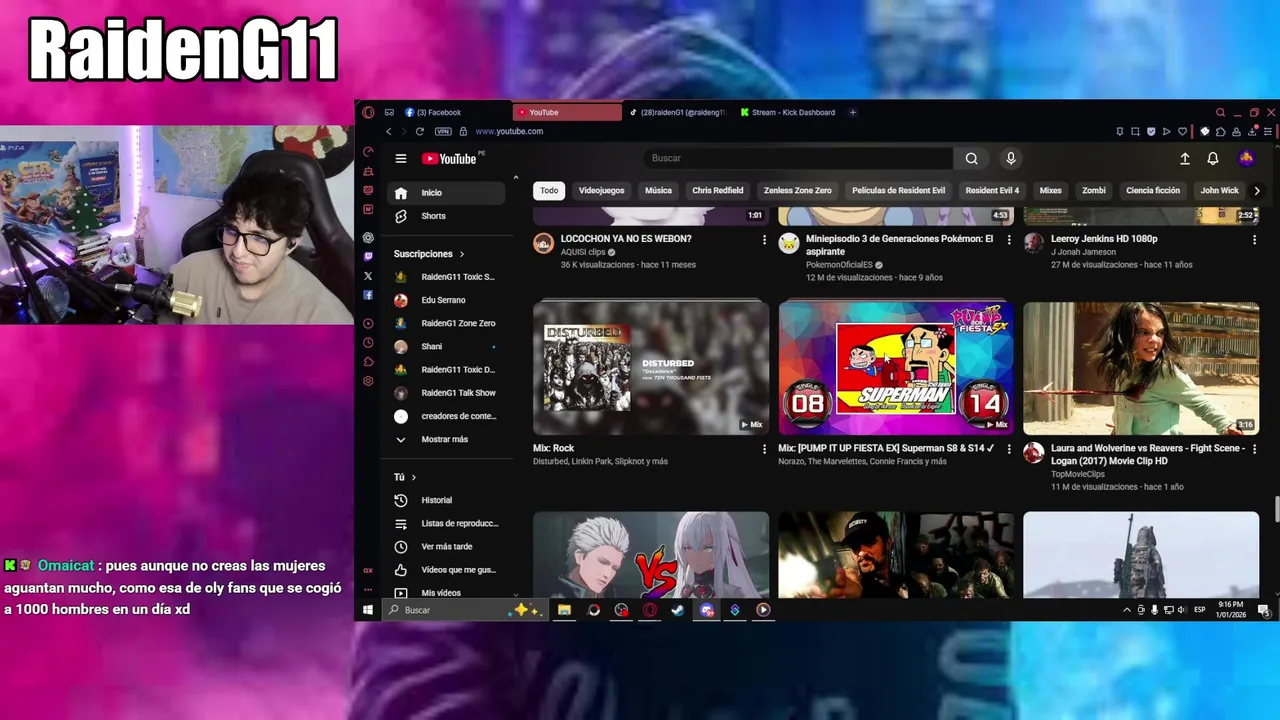This screenshot has height=720, width=1280.
Task: Open the taskbar clock showing 9:16 PM
Action: [x=1231, y=610]
